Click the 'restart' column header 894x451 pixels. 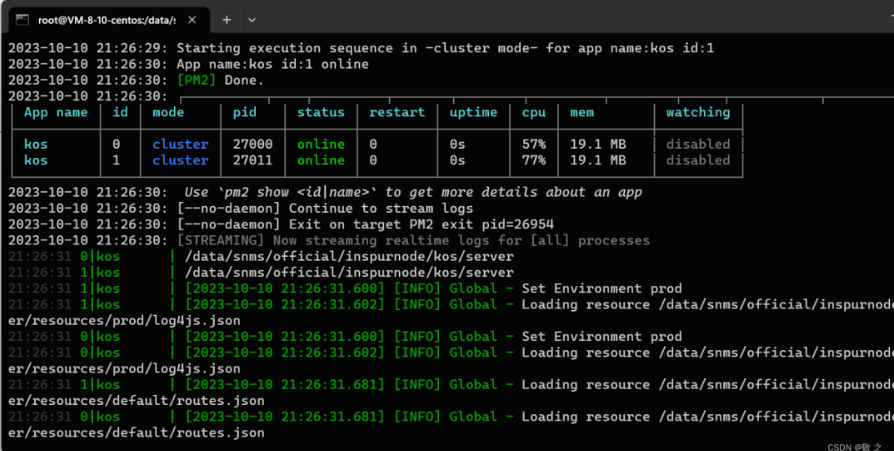396,113
